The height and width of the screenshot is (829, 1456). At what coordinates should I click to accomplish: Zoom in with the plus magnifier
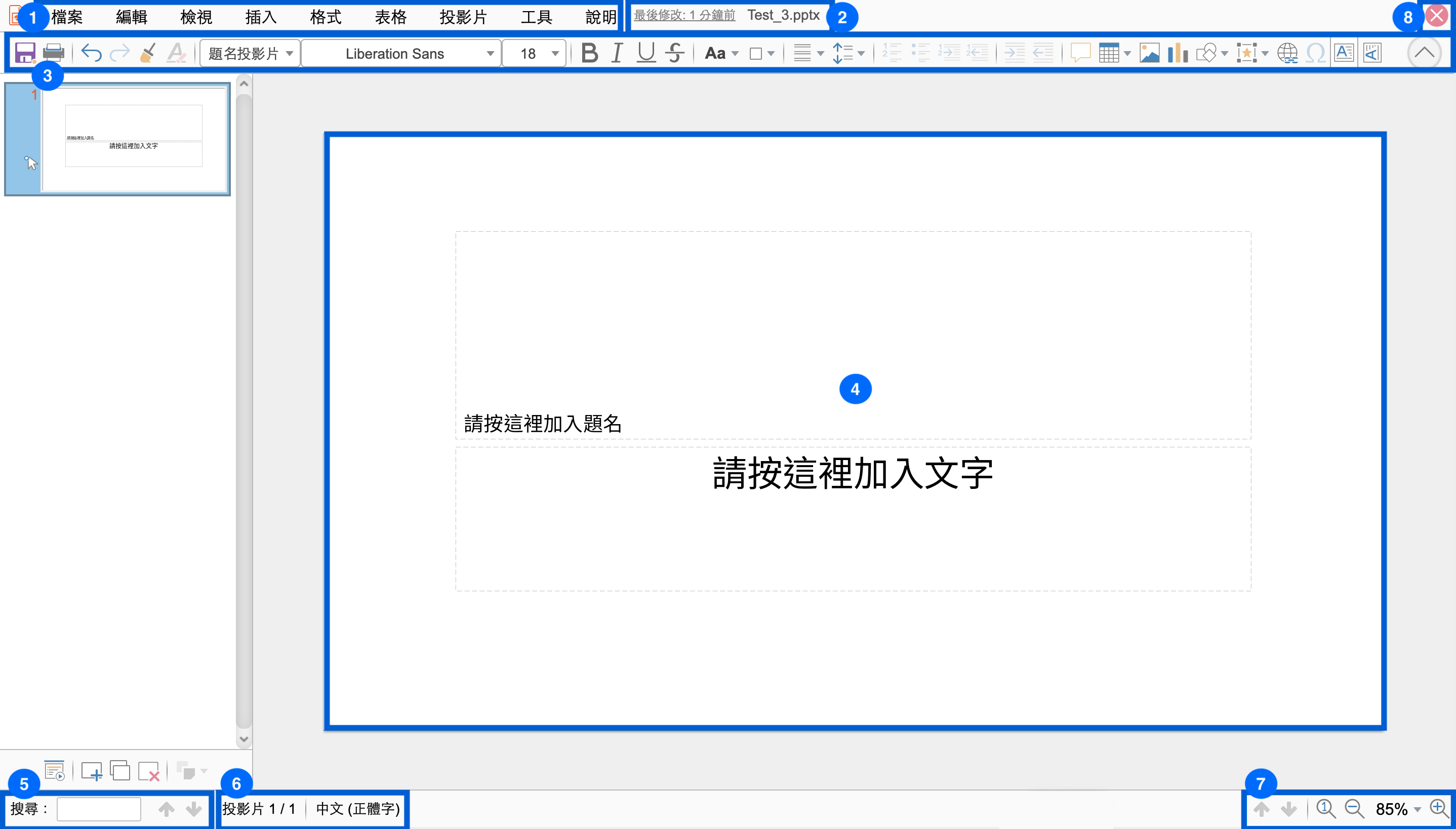1439,809
